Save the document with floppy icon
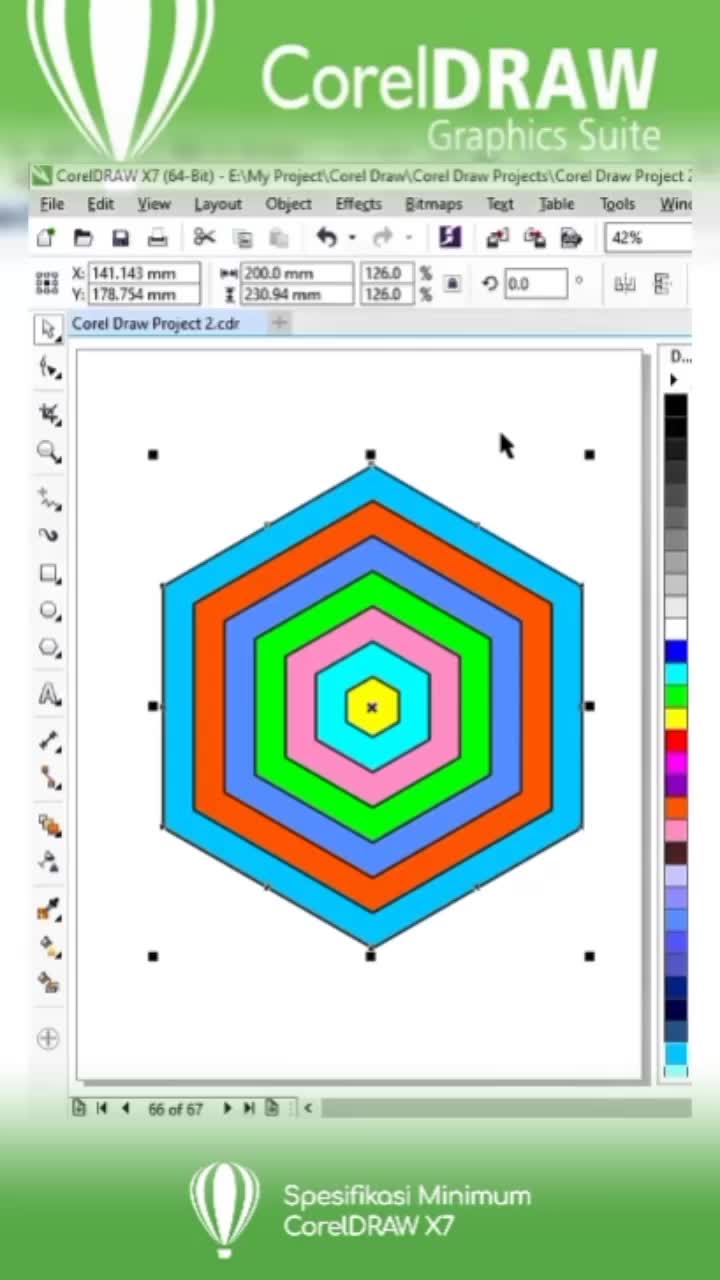This screenshot has width=720, height=1280. [x=120, y=238]
